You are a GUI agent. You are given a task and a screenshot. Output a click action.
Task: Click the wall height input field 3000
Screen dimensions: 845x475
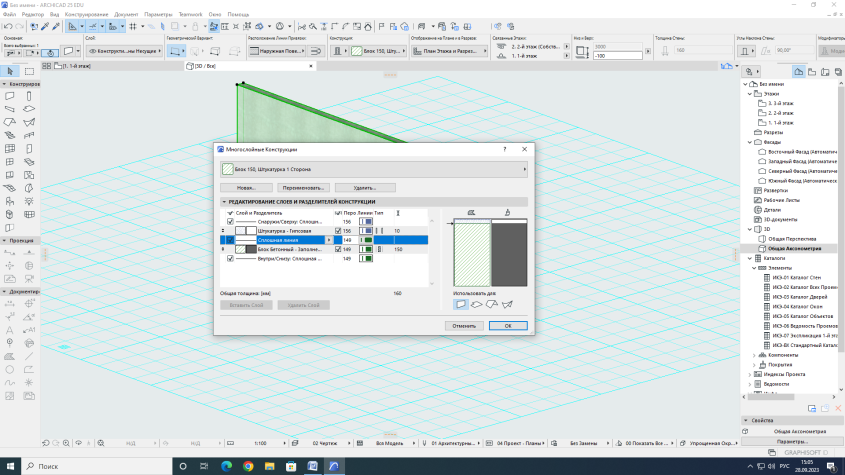(x=618, y=47)
